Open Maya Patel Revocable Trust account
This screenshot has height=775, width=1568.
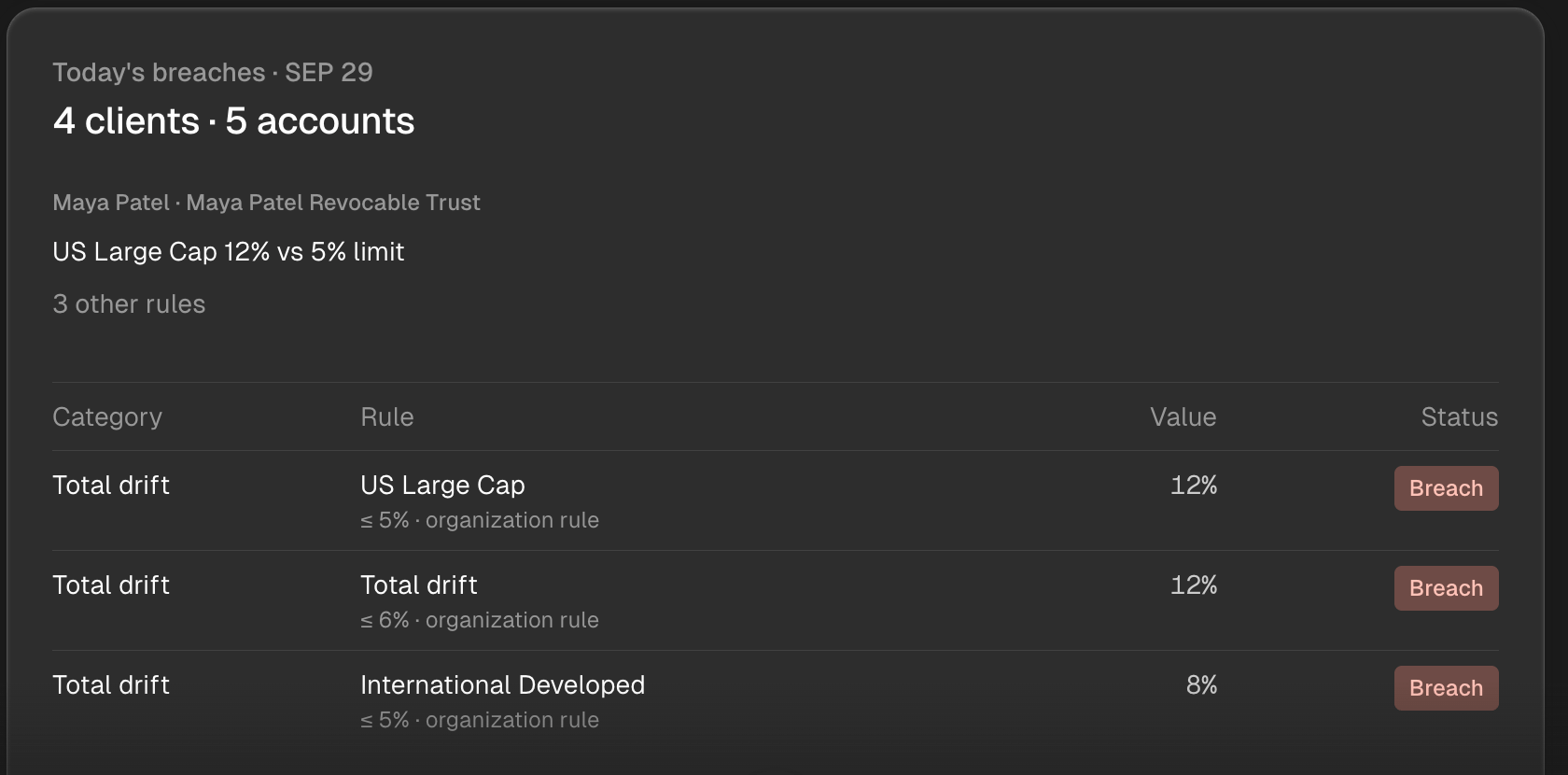[333, 203]
